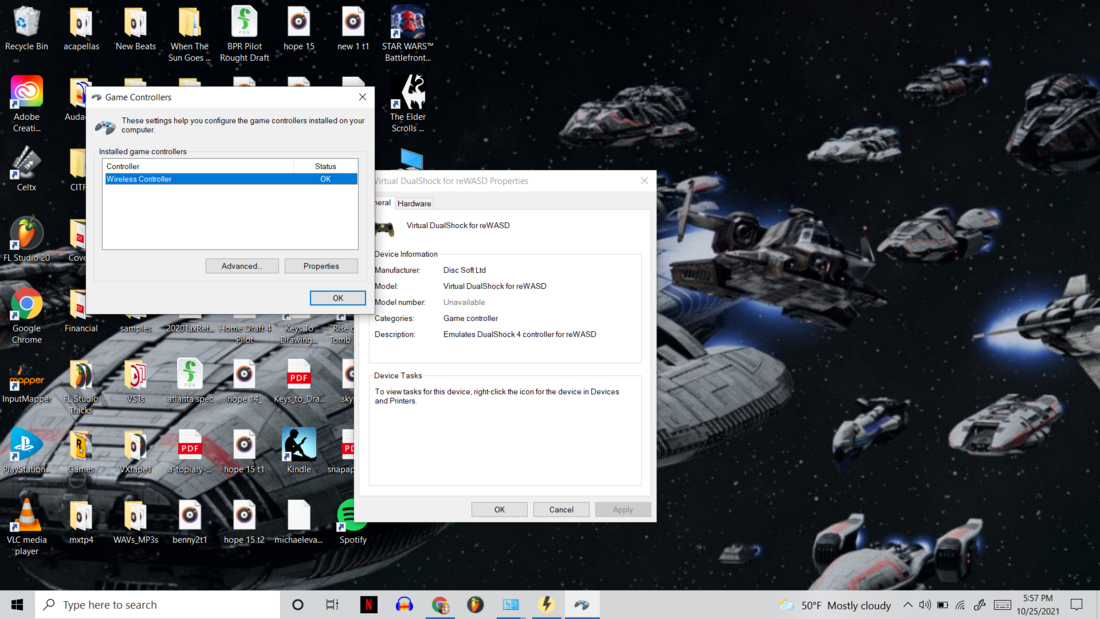Select the InputMapper desktop shortcut
This screenshot has height=619, width=1100.
(27, 383)
